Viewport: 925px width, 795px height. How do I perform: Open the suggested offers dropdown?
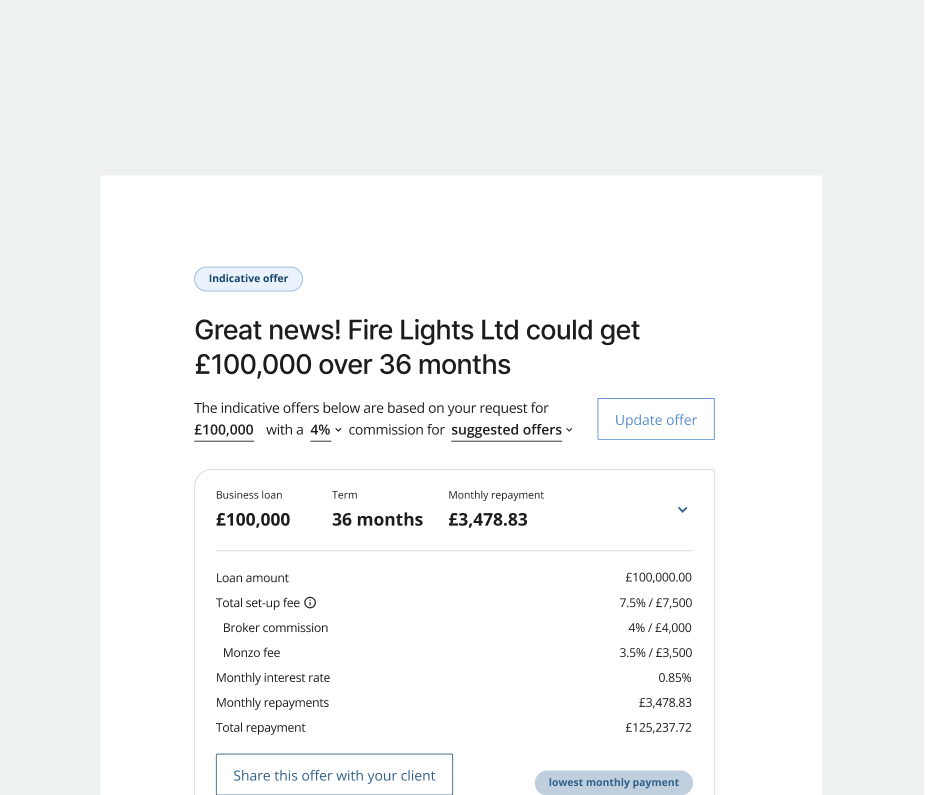512,430
